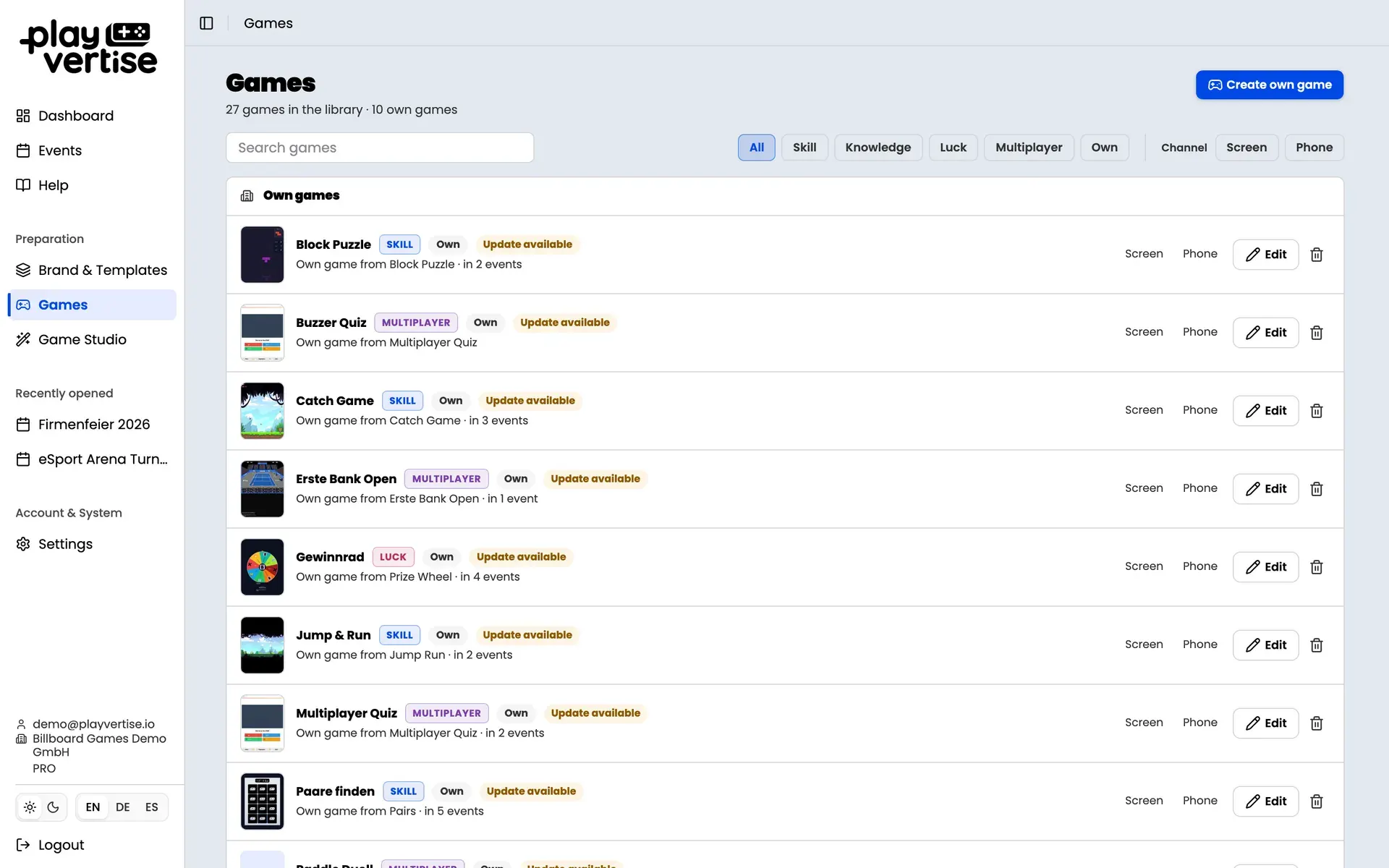The height and width of the screenshot is (868, 1389).
Task: Toggle the sidebar panel icon
Action: [x=206, y=23]
